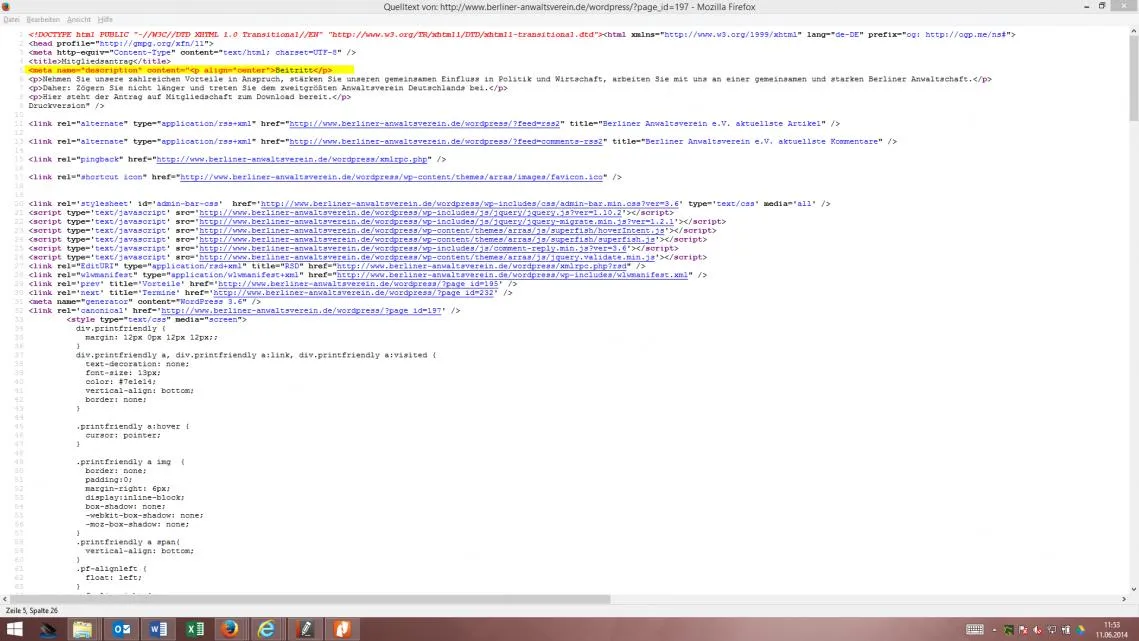The image size is (1139, 641).
Task: Open the jquery.validate.min.js script link
Action: coord(428,257)
